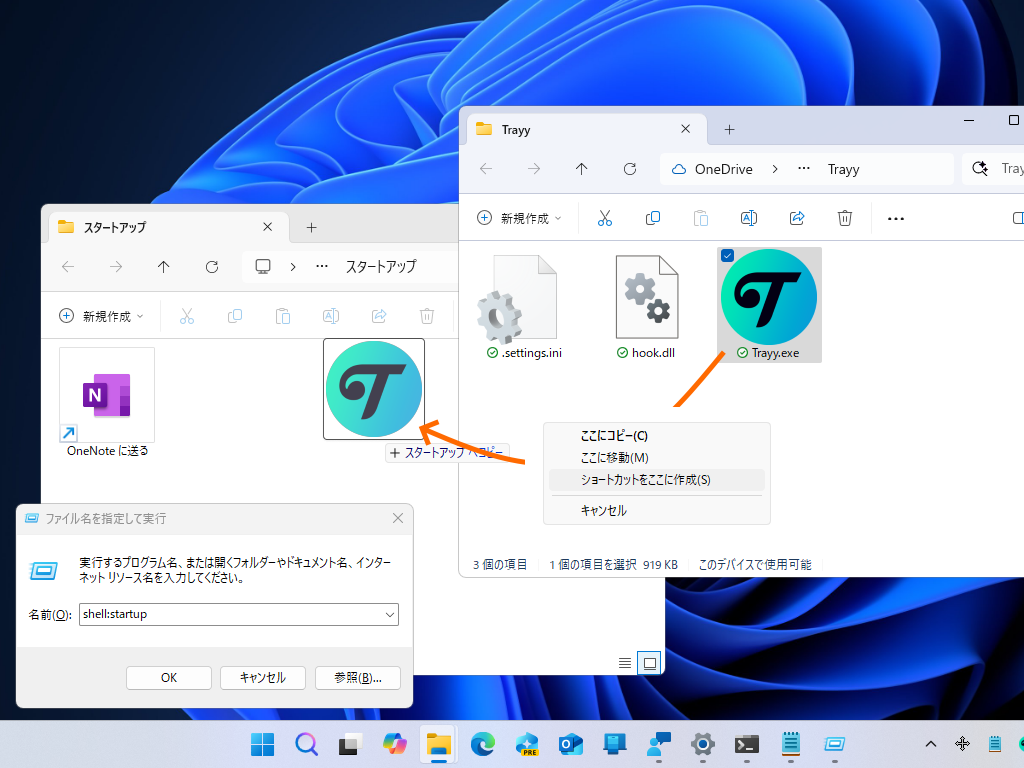
Task: Open the 新規作成 dropdown in the Trayy window
Action: coord(519,218)
